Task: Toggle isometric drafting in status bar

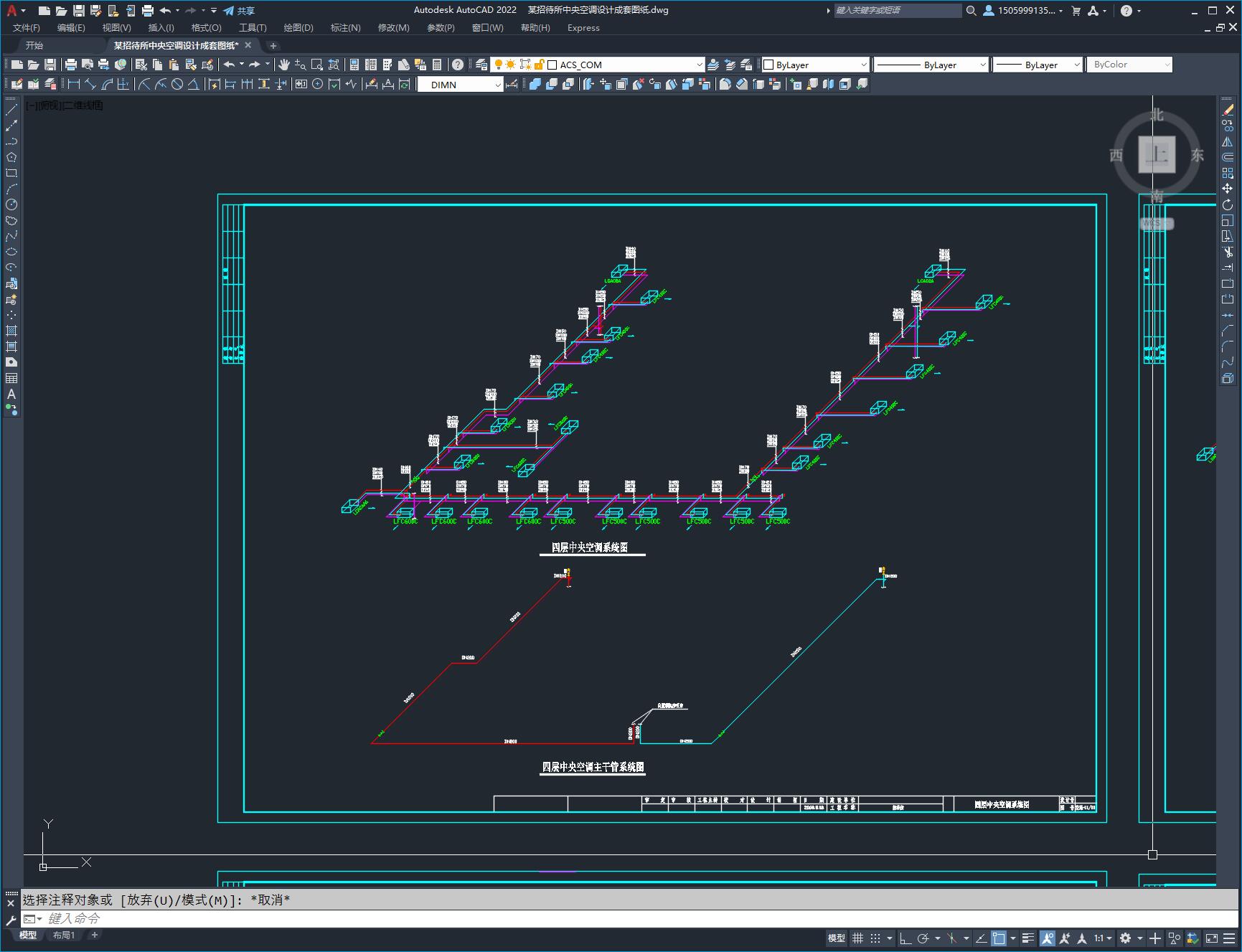Action: click(952, 938)
